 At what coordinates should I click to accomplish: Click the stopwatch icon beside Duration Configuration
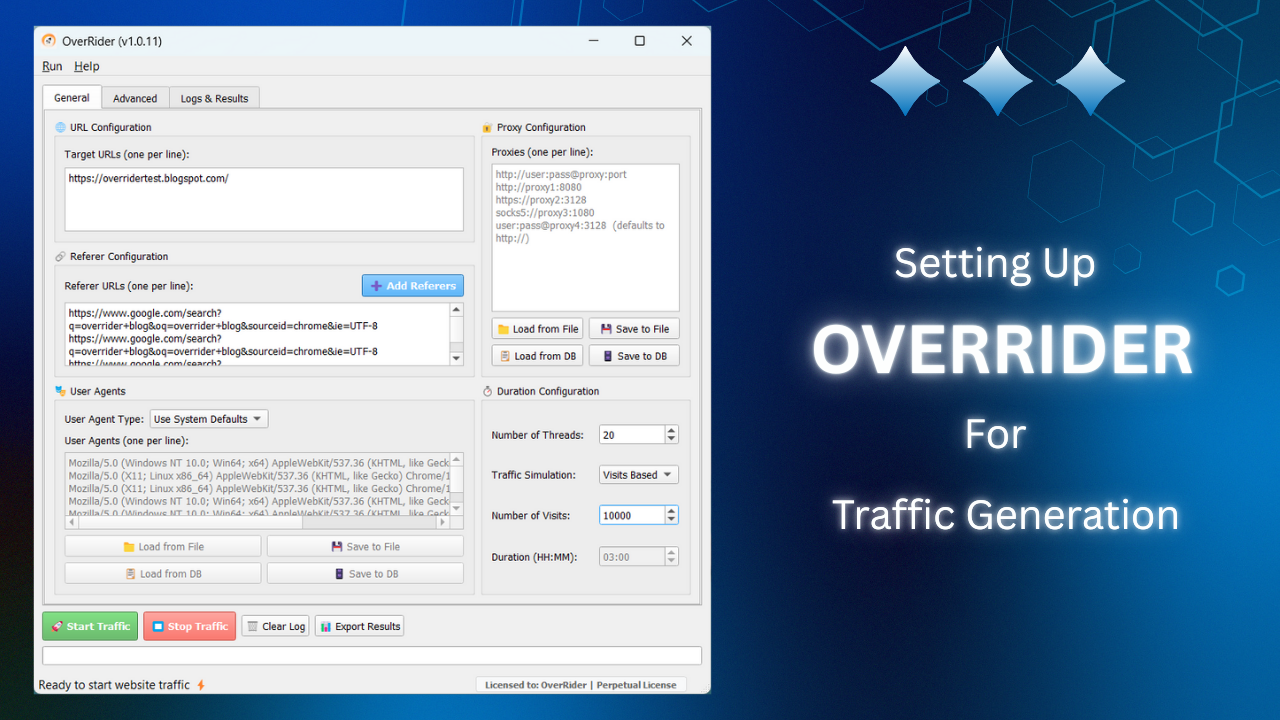[486, 391]
